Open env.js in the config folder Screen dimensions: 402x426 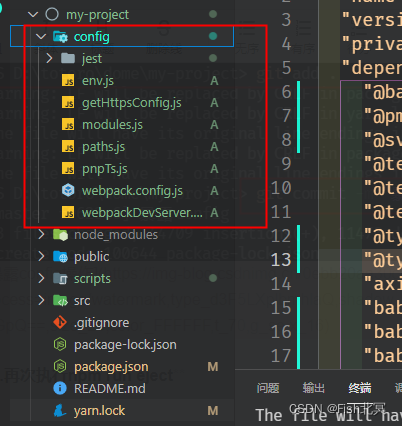pos(98,81)
